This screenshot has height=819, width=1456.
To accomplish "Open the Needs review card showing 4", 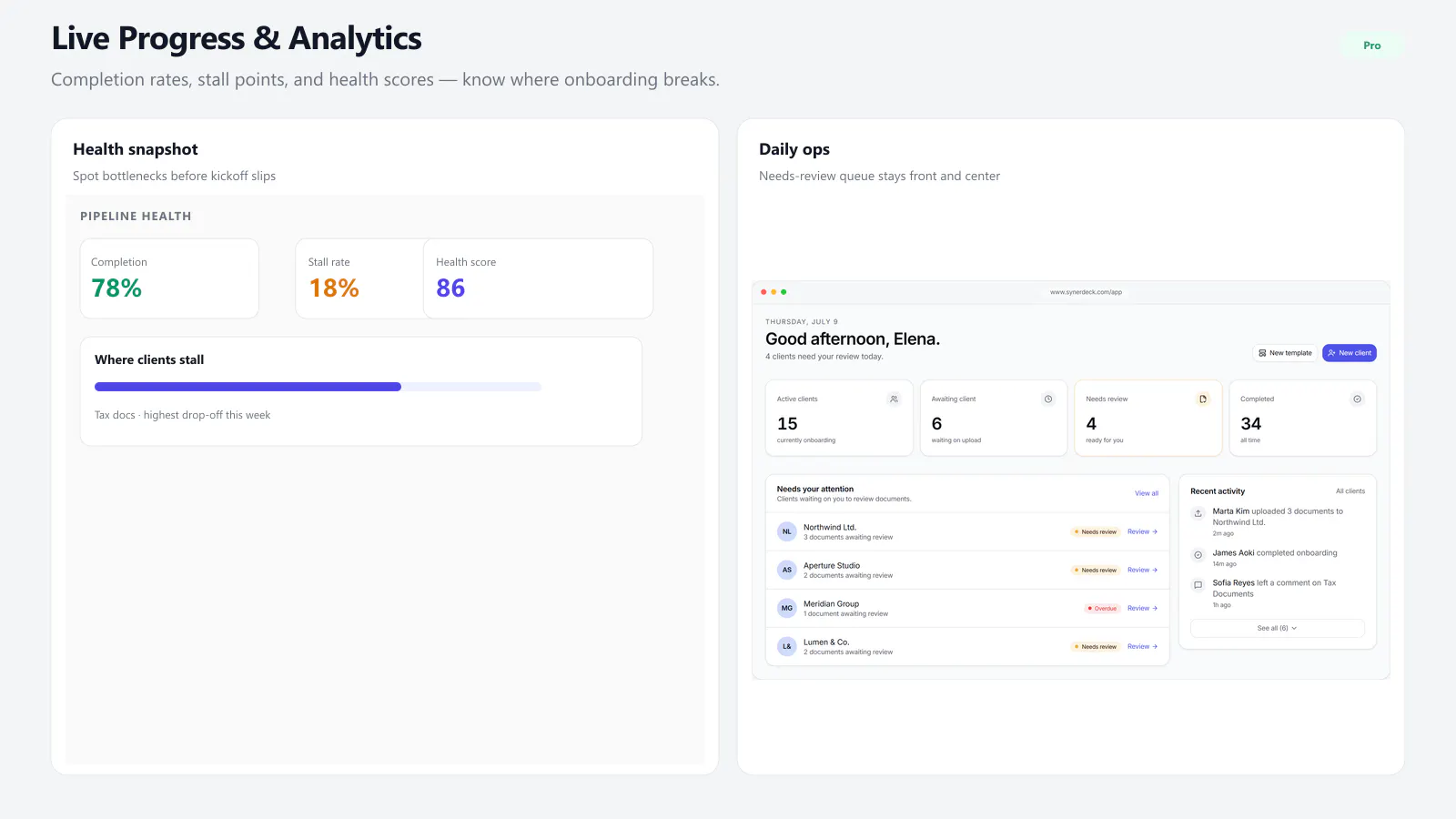I will (x=1148, y=418).
